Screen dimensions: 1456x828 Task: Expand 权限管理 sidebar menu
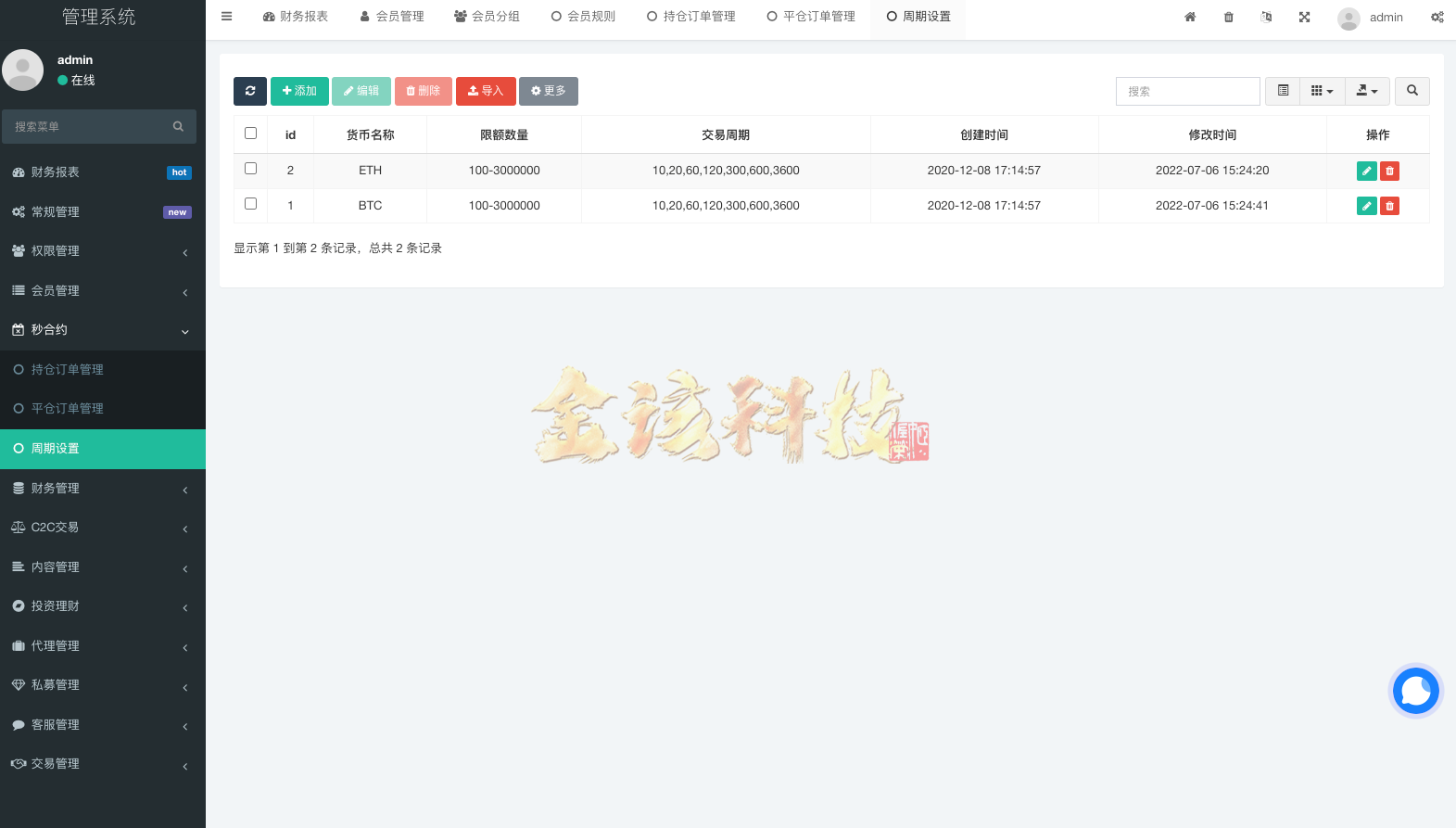point(103,251)
